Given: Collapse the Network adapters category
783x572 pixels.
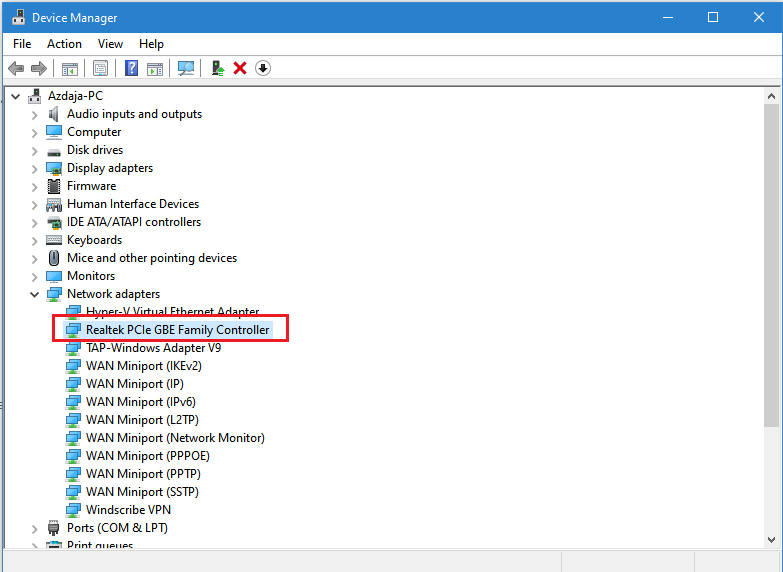Looking at the screenshot, I should pyautogui.click(x=34, y=294).
